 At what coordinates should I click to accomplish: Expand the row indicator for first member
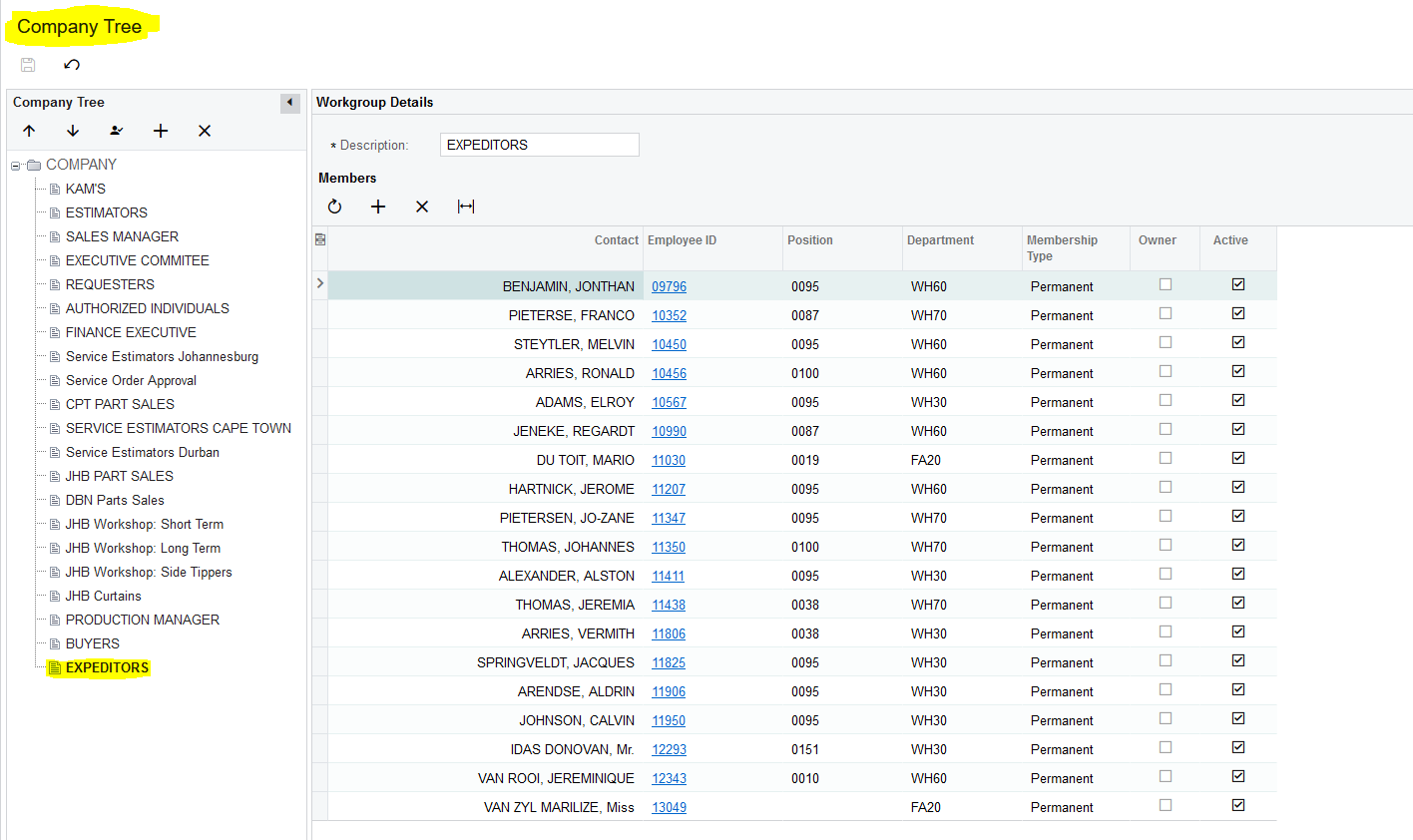320,284
